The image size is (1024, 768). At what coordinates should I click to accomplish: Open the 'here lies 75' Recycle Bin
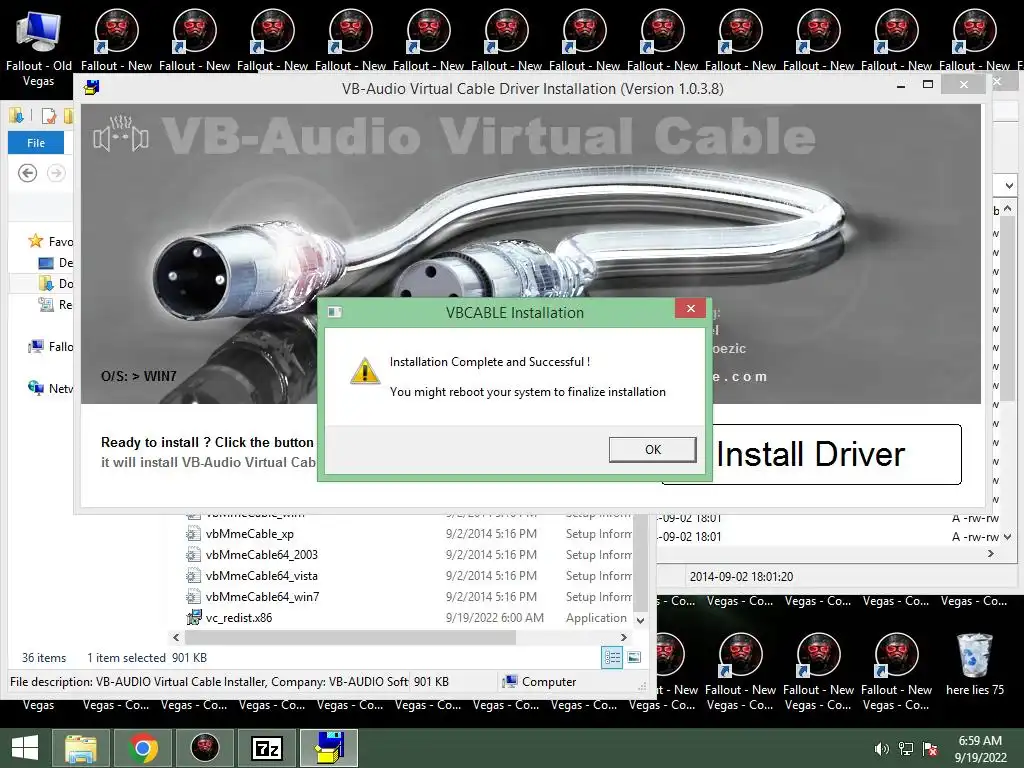pyautogui.click(x=974, y=664)
